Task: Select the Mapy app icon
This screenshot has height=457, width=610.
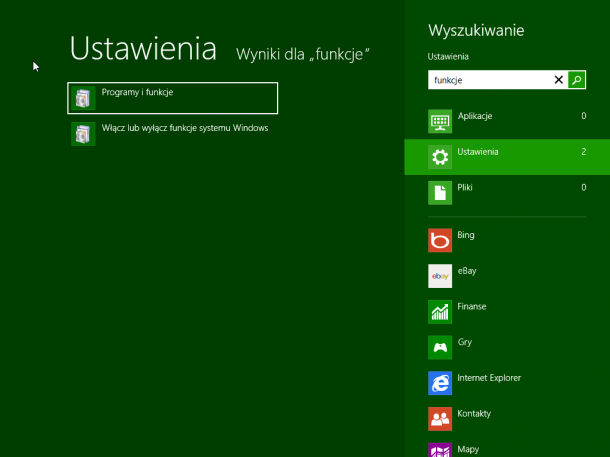Action: (x=440, y=450)
